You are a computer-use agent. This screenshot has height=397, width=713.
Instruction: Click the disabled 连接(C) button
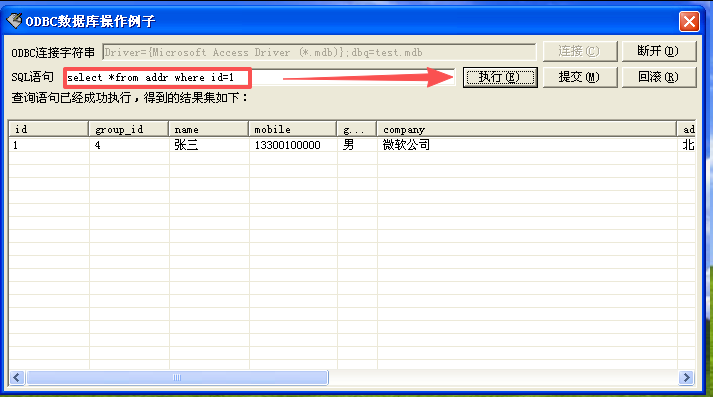coord(579,51)
